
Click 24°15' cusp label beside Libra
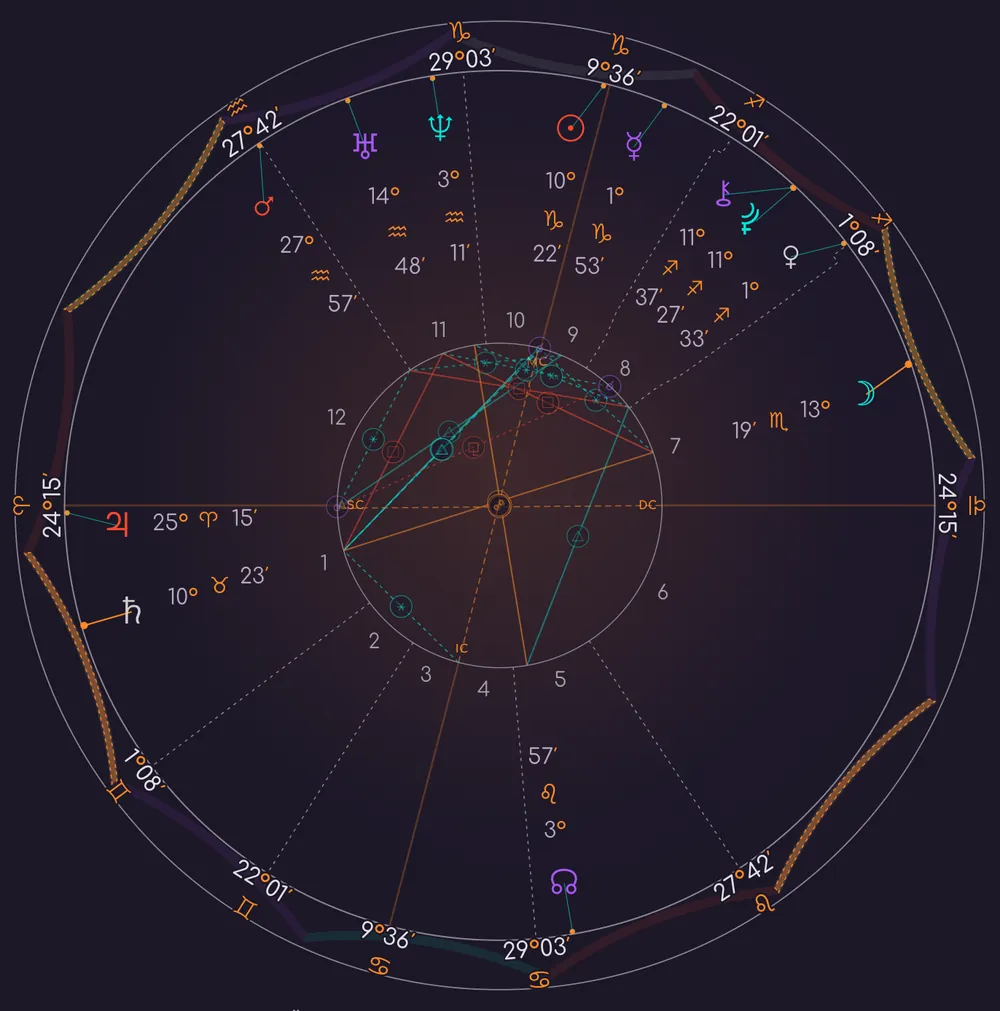click(x=947, y=504)
